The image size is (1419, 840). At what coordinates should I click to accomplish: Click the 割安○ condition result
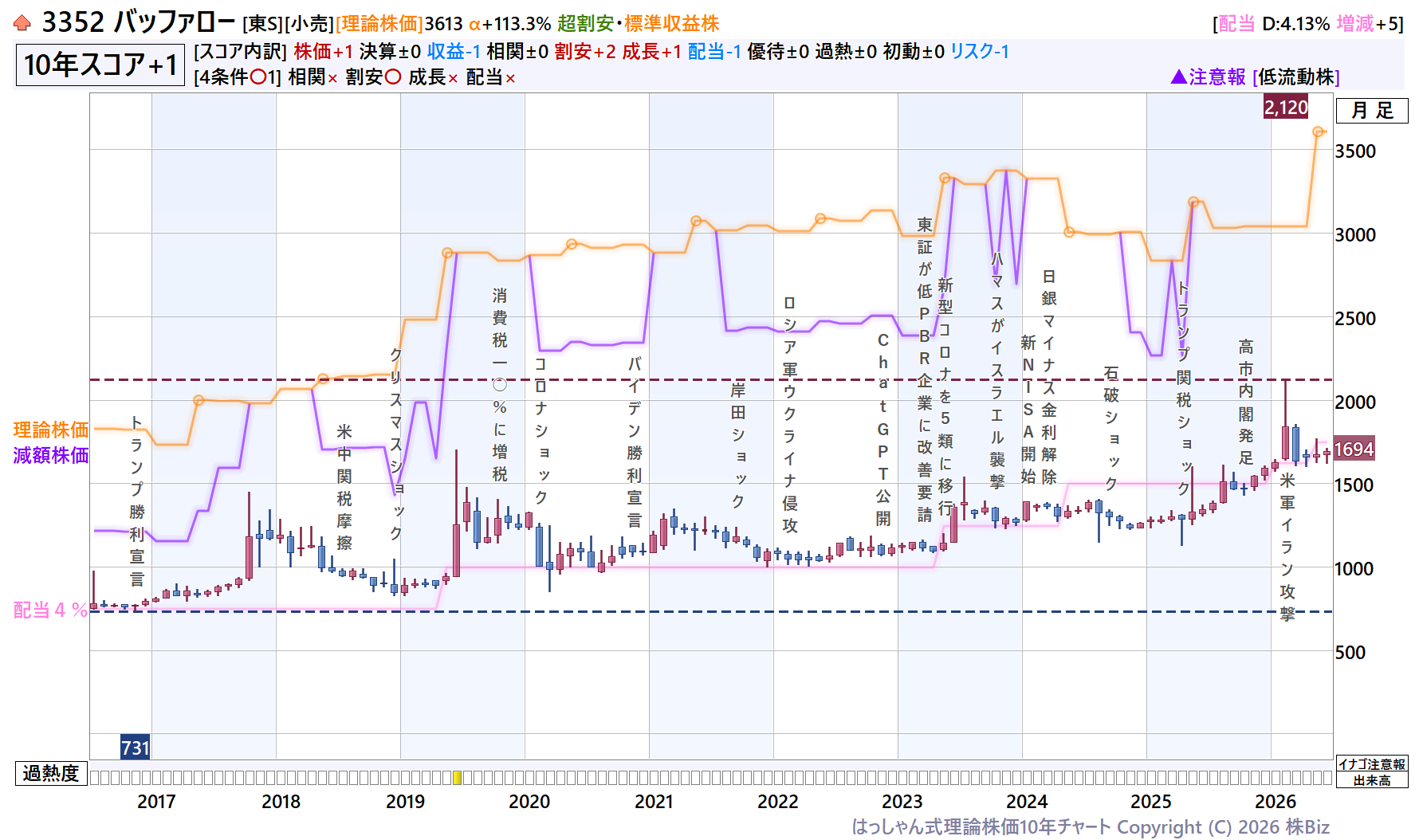click(373, 77)
